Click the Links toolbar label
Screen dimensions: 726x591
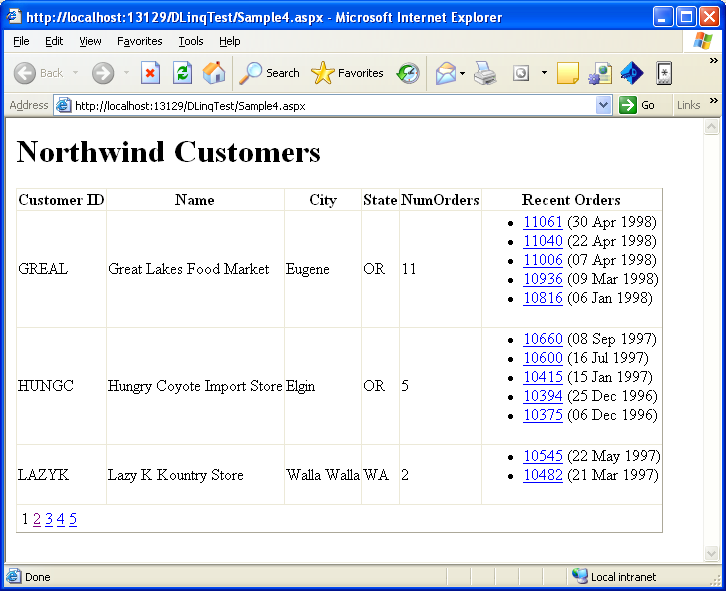[x=688, y=105]
